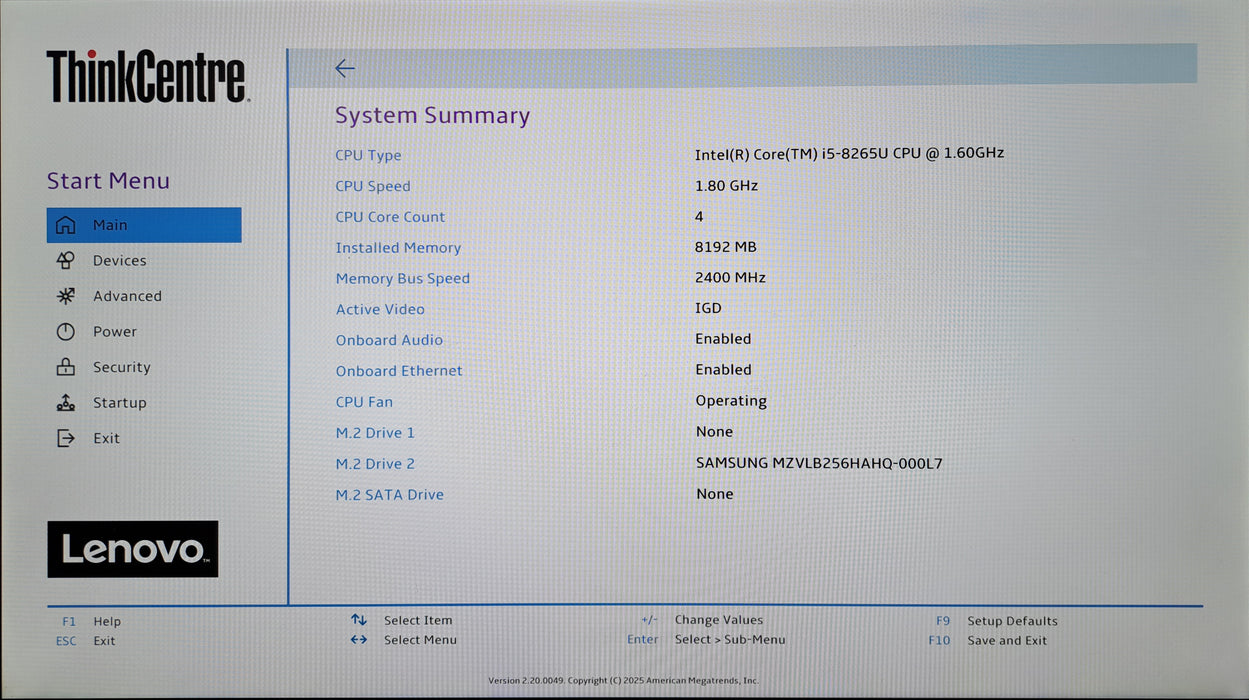Select the Memory Bus Speed label
This screenshot has height=700, width=1249.
[402, 279]
